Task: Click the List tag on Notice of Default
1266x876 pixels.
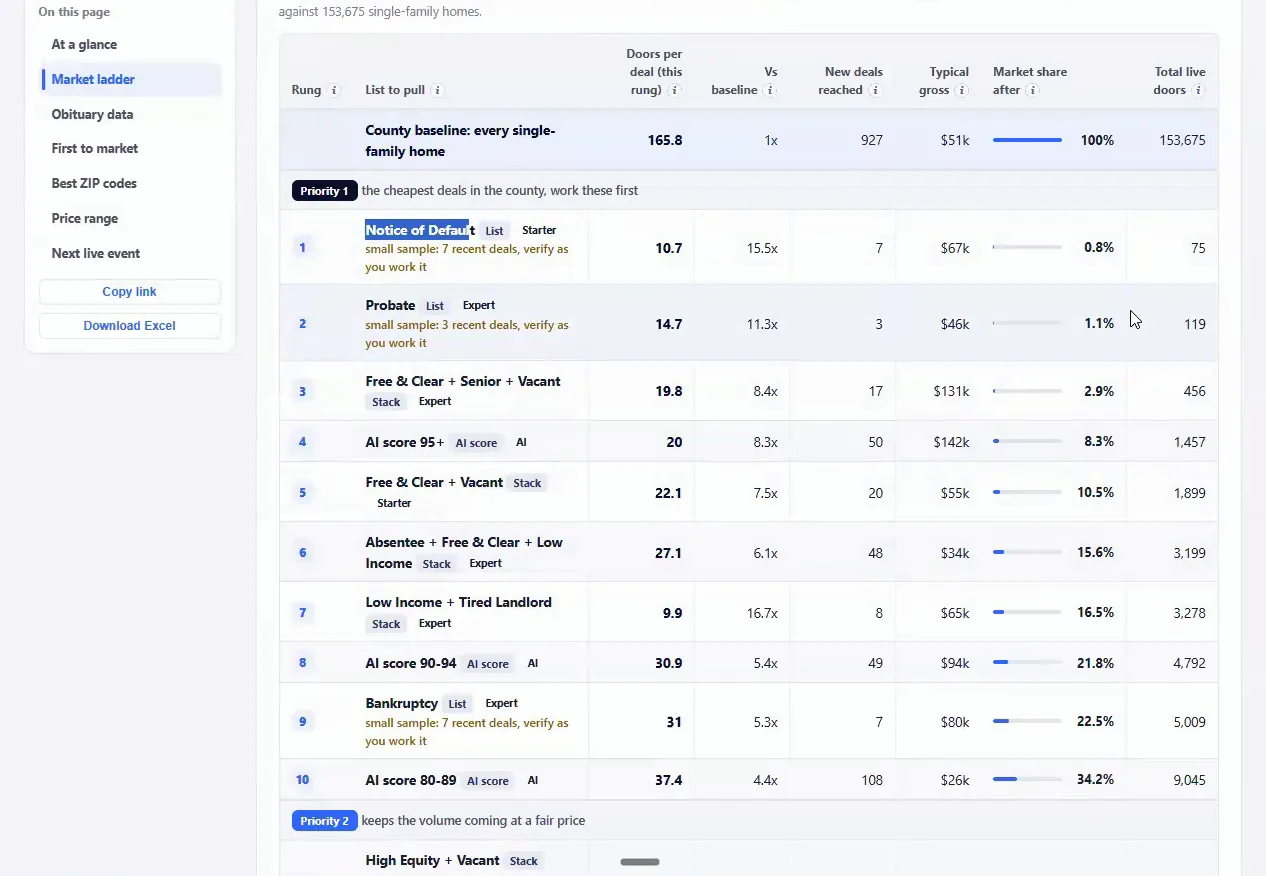Action: 494,231
